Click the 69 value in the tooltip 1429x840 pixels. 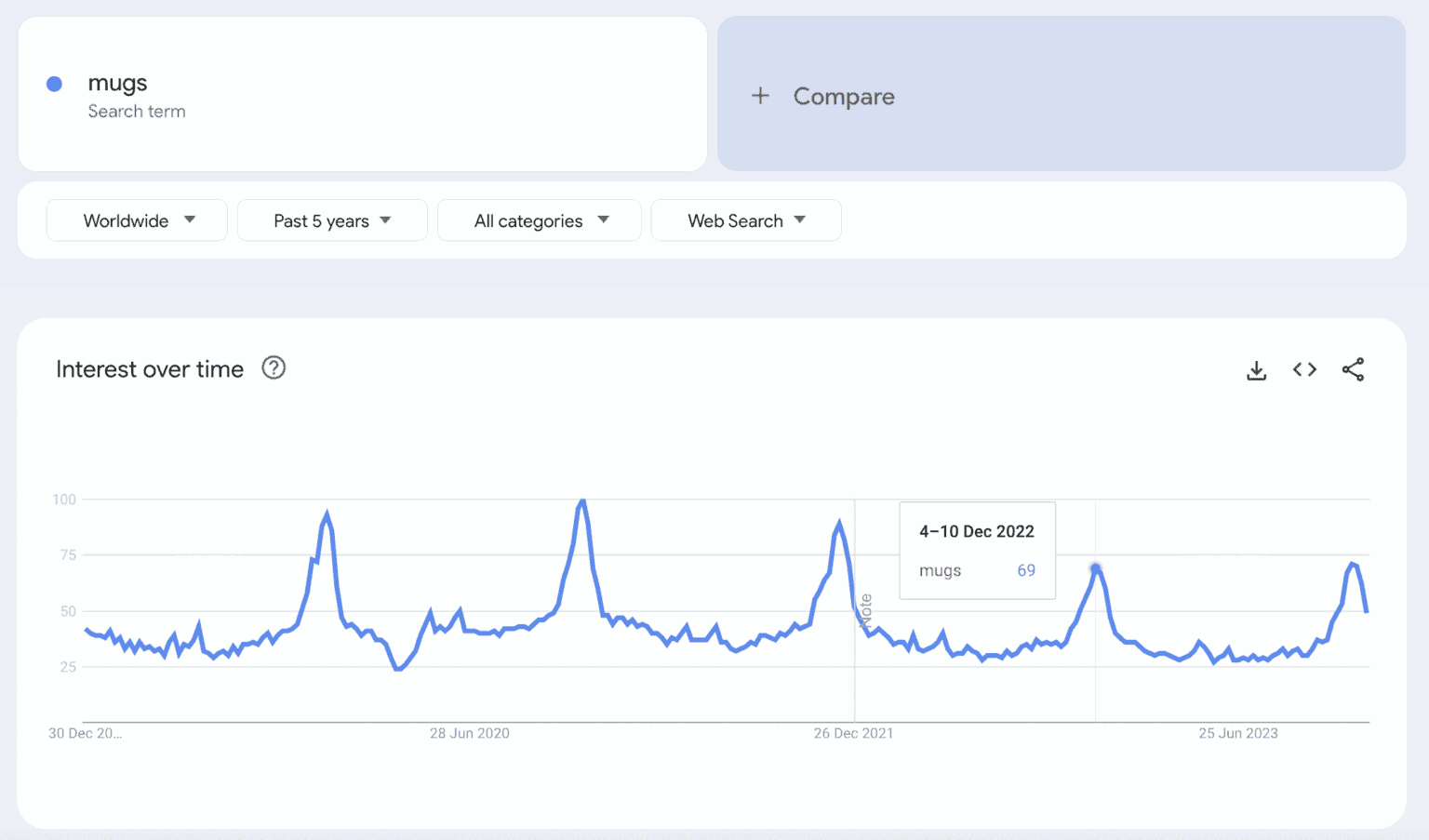pos(1025,570)
